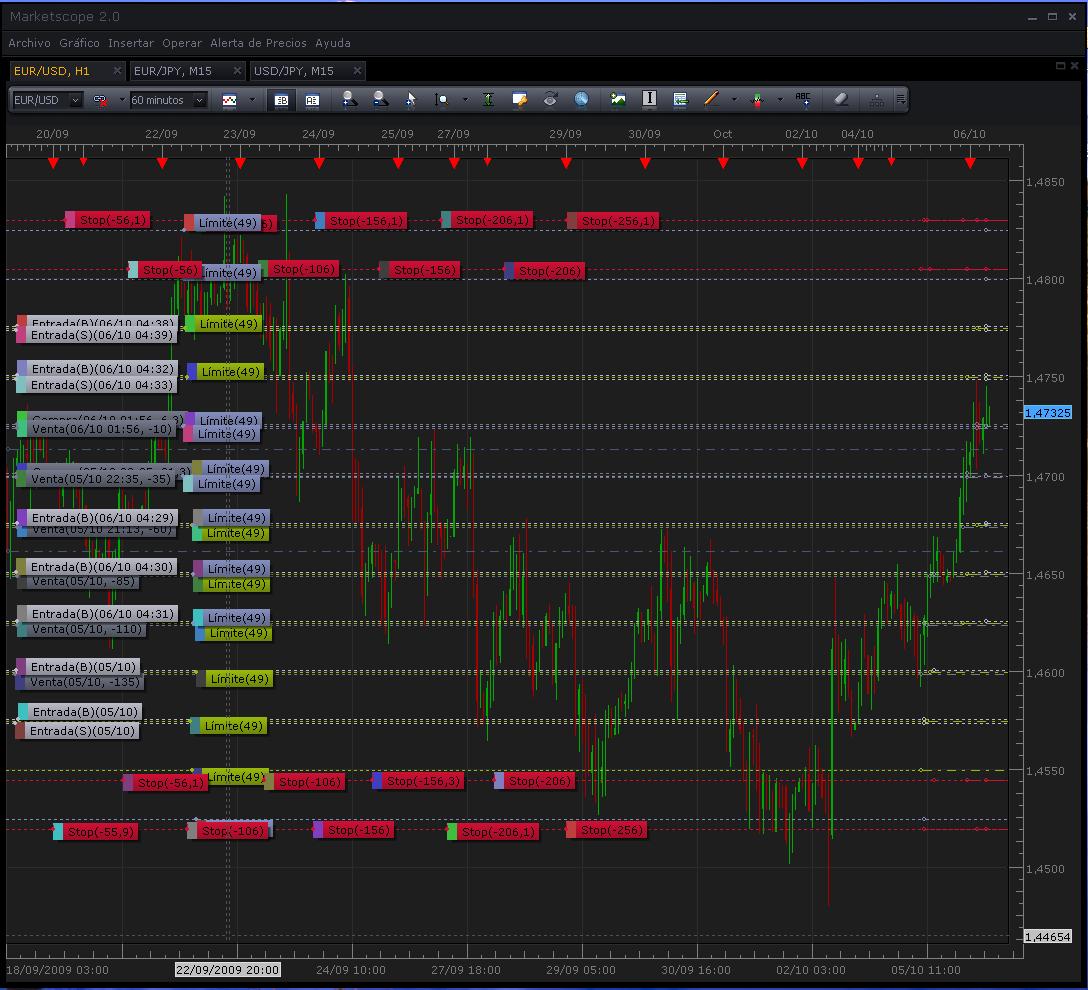Image resolution: width=1088 pixels, height=990 pixels.
Task: Click the blue swatch on Stop(-156,1) label
Action: click(320, 221)
